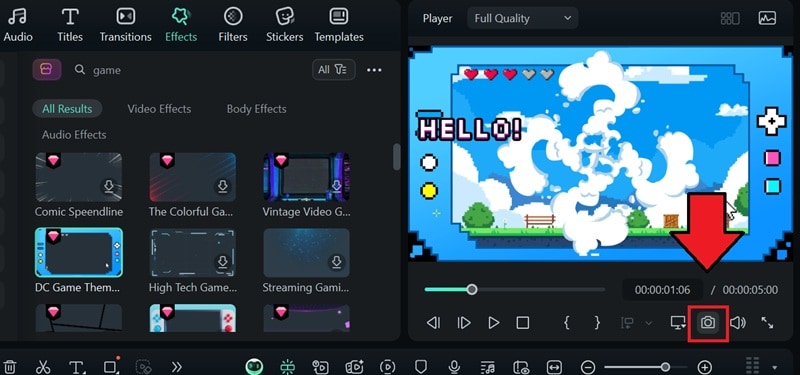Play the preview
Image resolution: width=800 pixels, height=375 pixels.
[x=493, y=322]
